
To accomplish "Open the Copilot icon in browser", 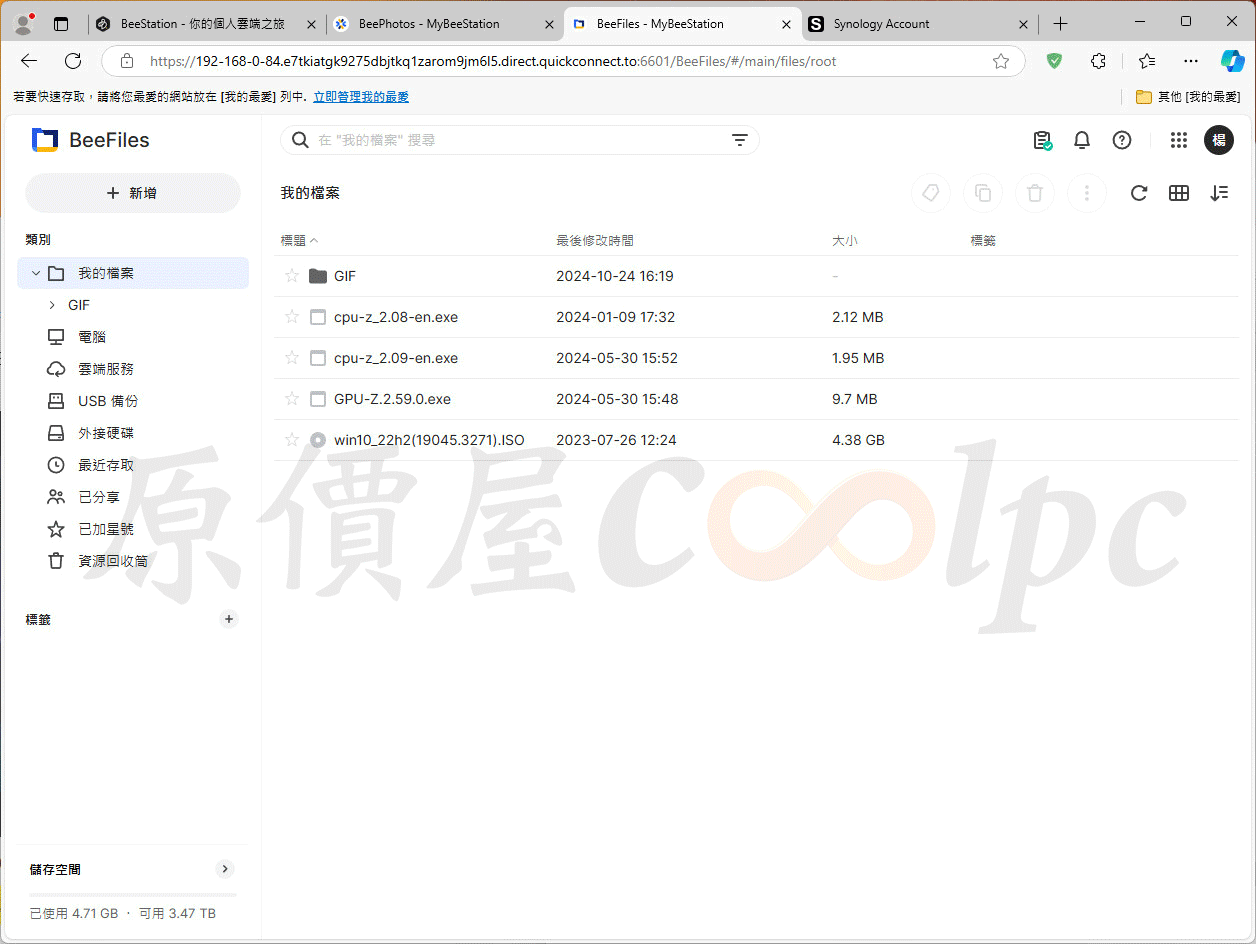I will pyautogui.click(x=1232, y=61).
